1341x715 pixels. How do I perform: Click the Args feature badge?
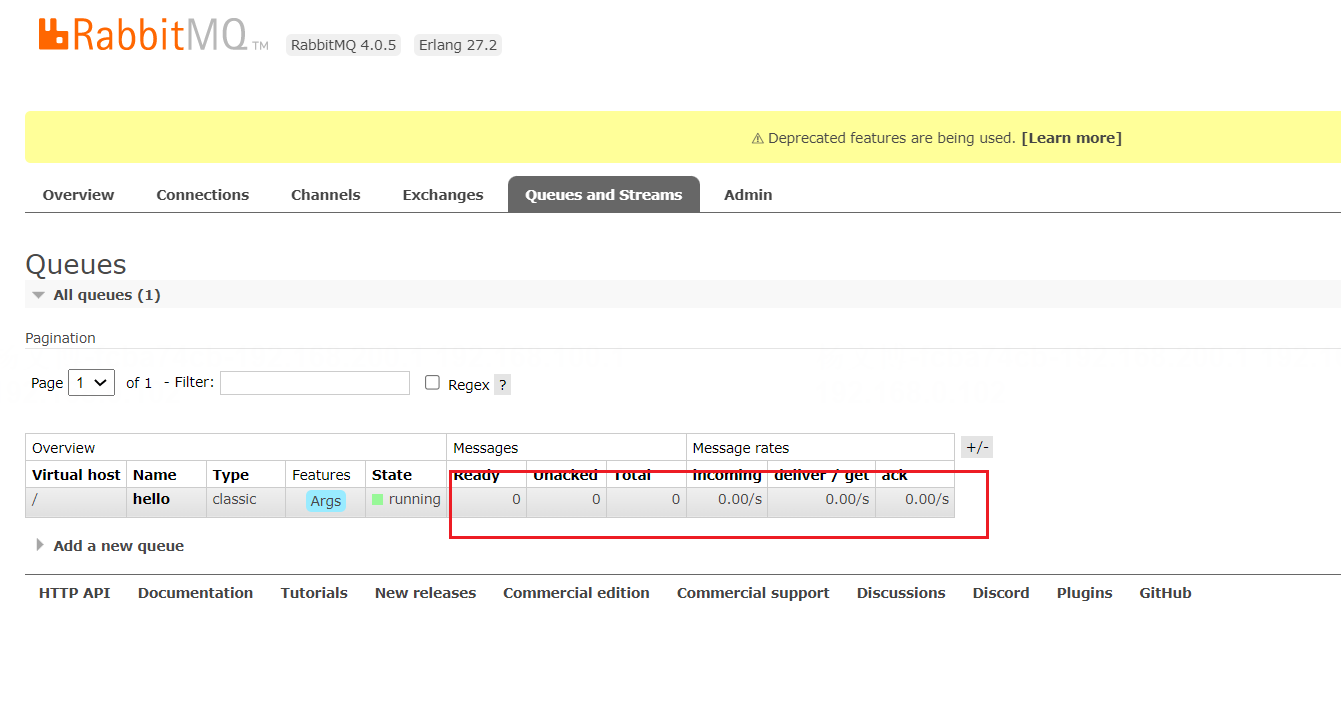click(x=326, y=501)
